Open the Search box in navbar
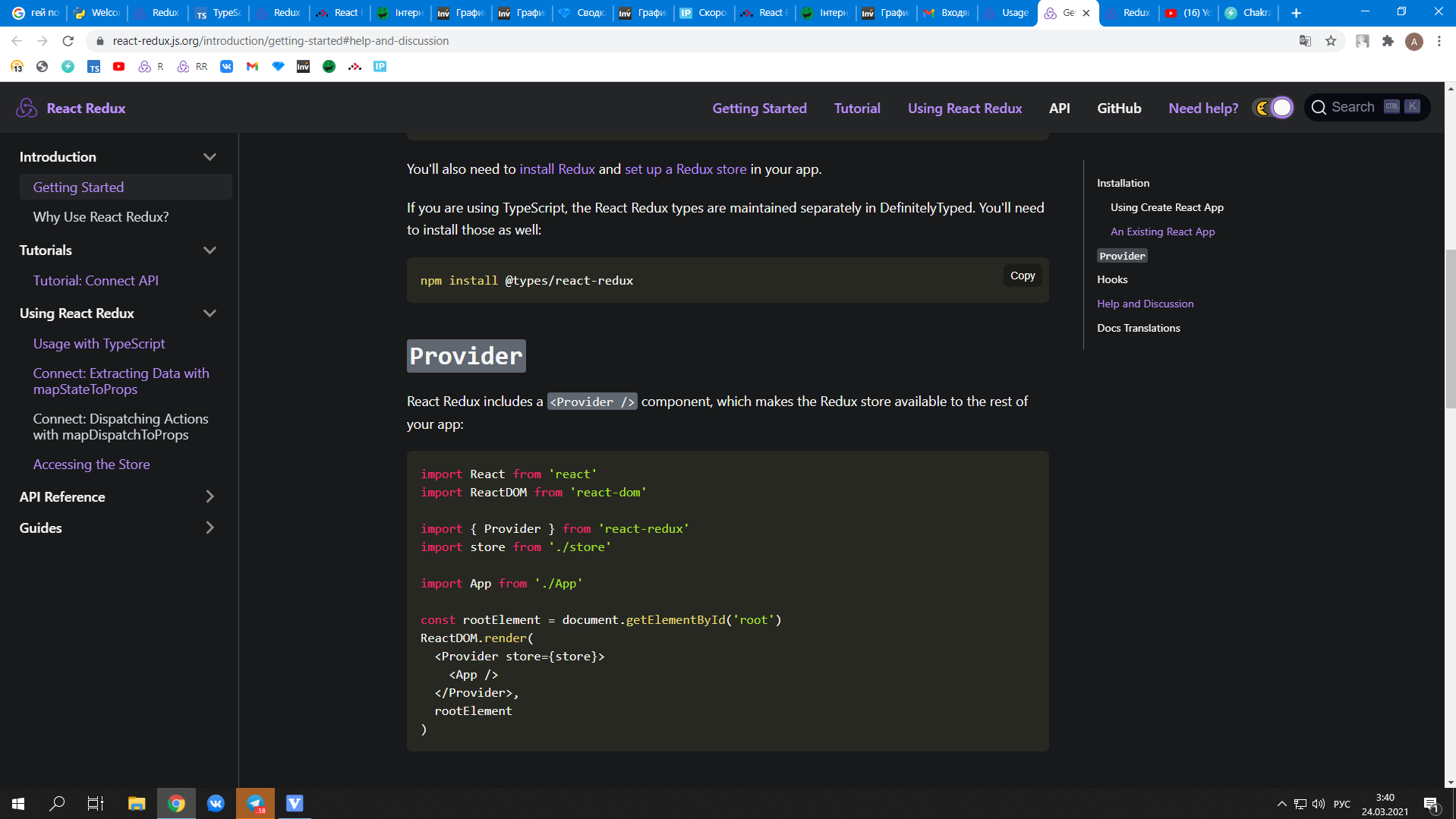The height and width of the screenshot is (819, 1456). pos(1367,108)
